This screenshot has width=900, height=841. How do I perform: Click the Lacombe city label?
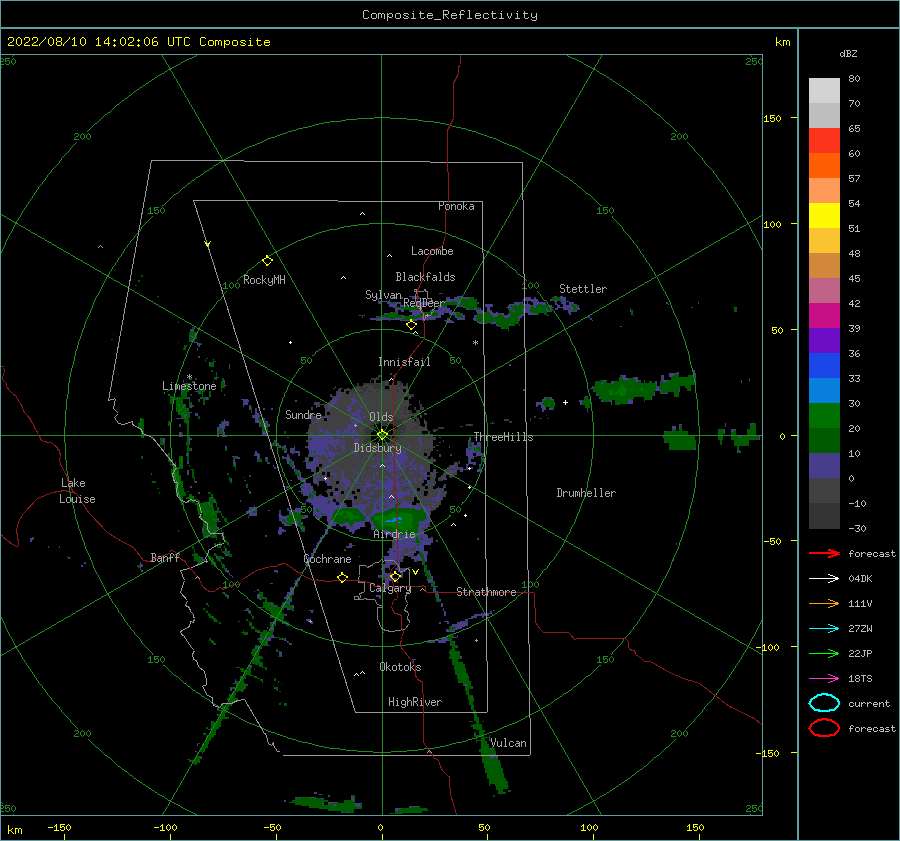tap(432, 251)
